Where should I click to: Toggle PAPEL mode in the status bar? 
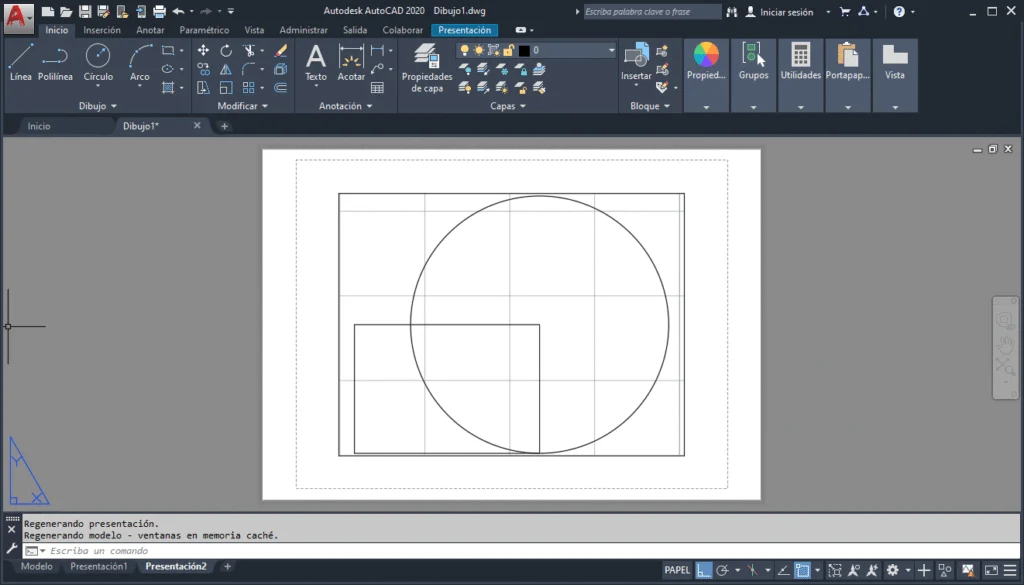(x=676, y=570)
